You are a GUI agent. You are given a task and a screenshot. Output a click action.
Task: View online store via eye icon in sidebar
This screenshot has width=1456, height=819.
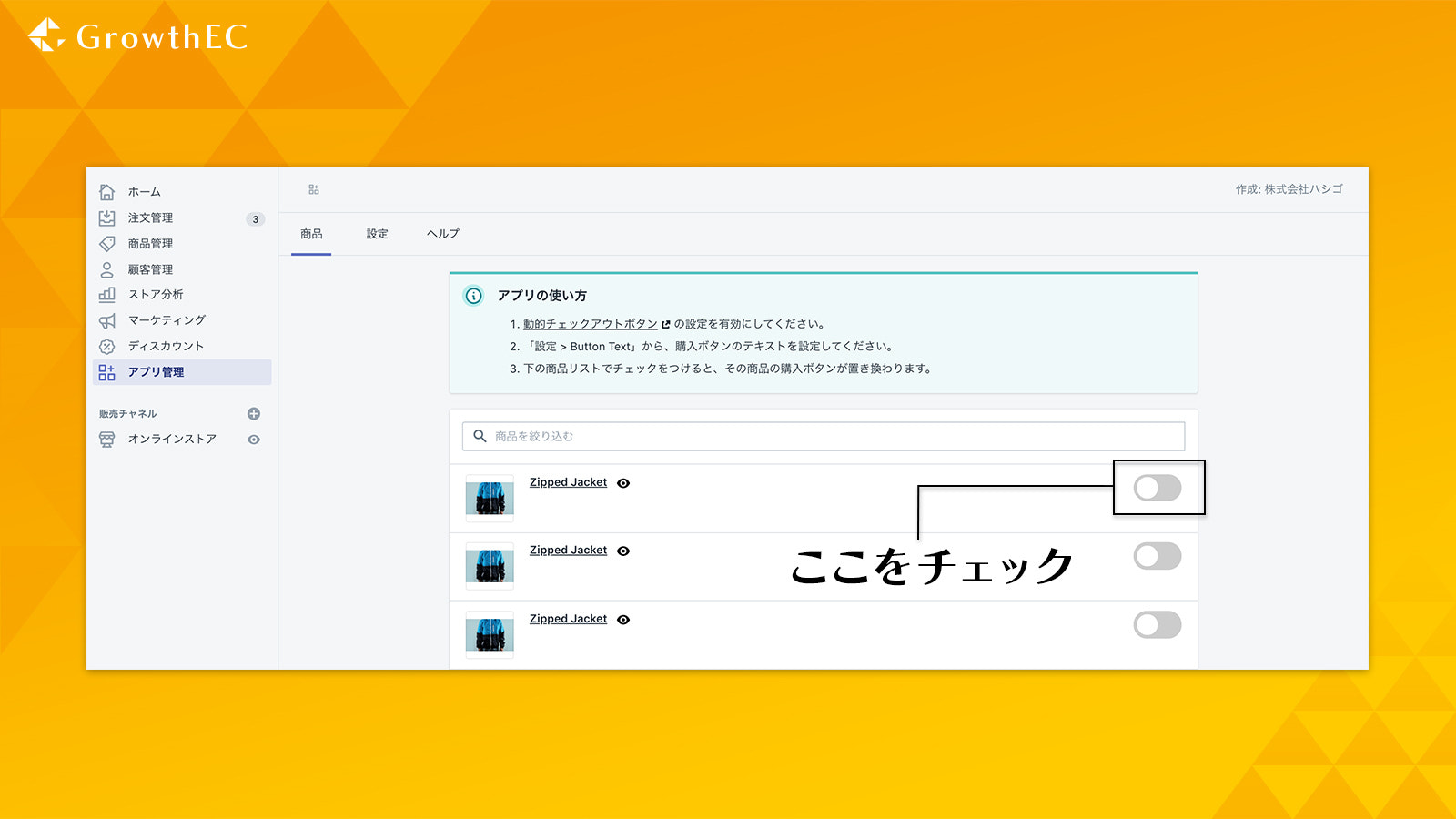pyautogui.click(x=254, y=440)
